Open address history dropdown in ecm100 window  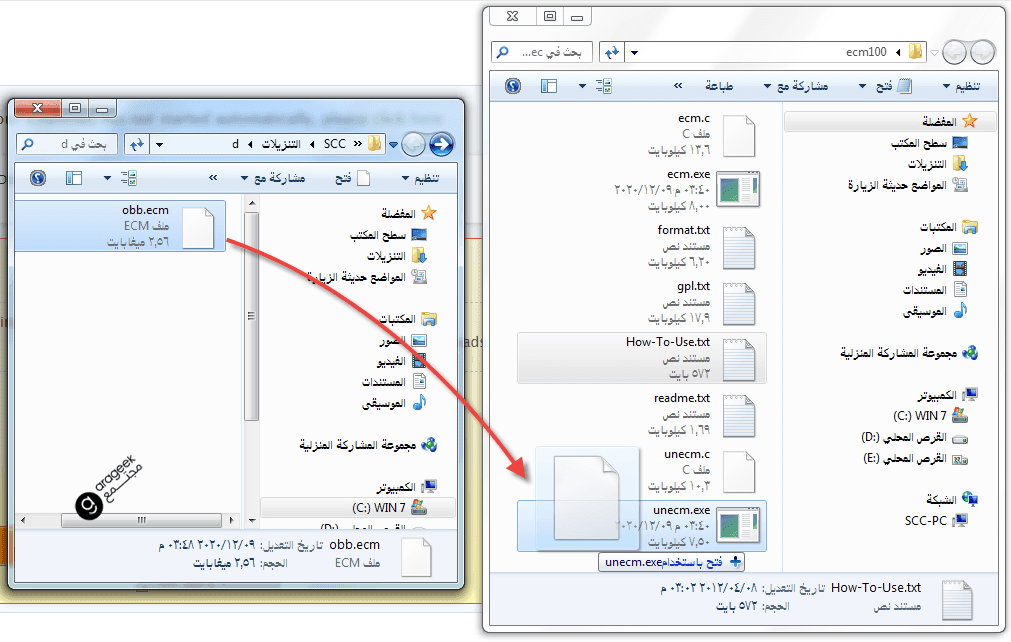coord(634,53)
